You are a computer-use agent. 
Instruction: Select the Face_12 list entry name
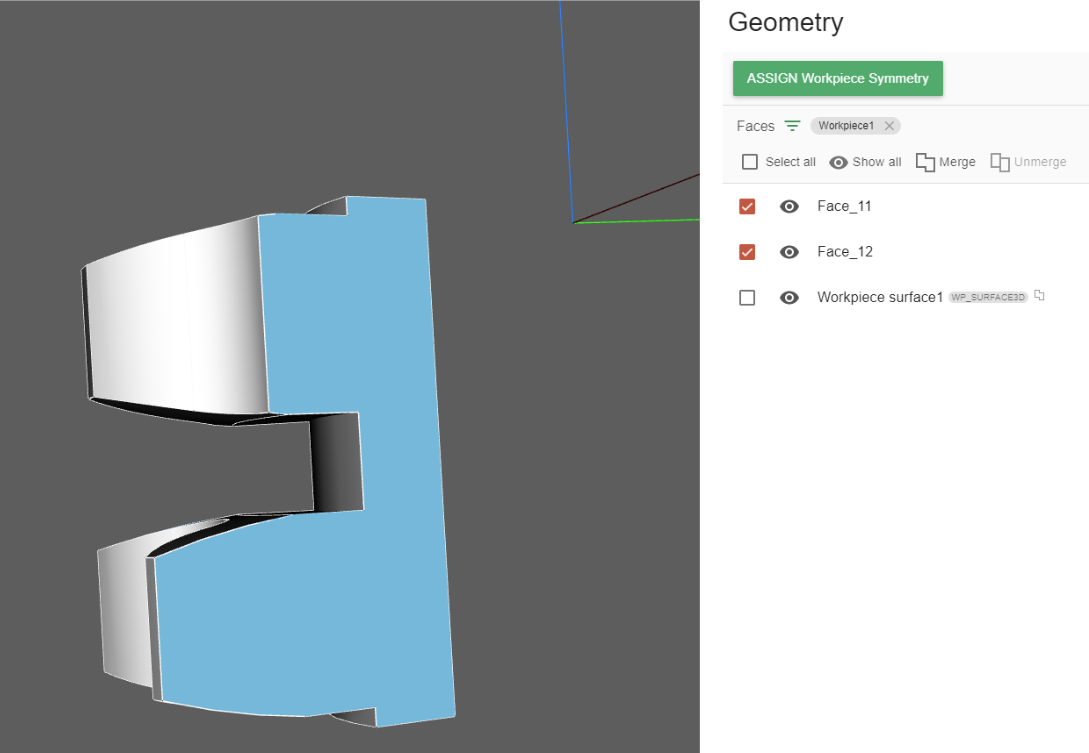tap(844, 252)
